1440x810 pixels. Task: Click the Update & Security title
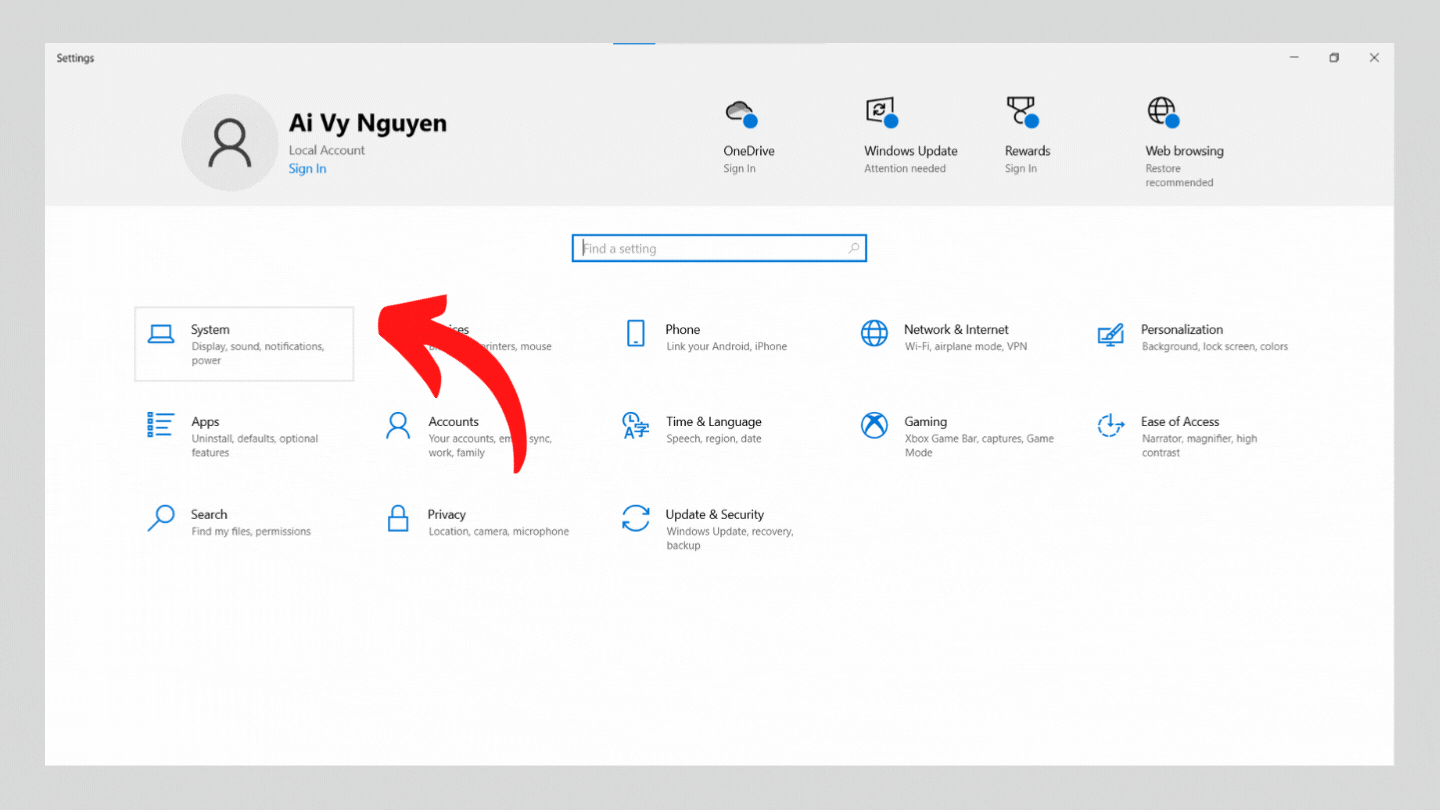coord(715,515)
